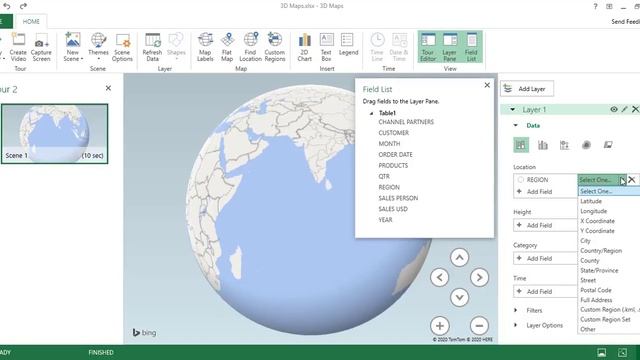Insert a 2D Chart
This screenshot has width=640, height=360.
tap(304, 47)
